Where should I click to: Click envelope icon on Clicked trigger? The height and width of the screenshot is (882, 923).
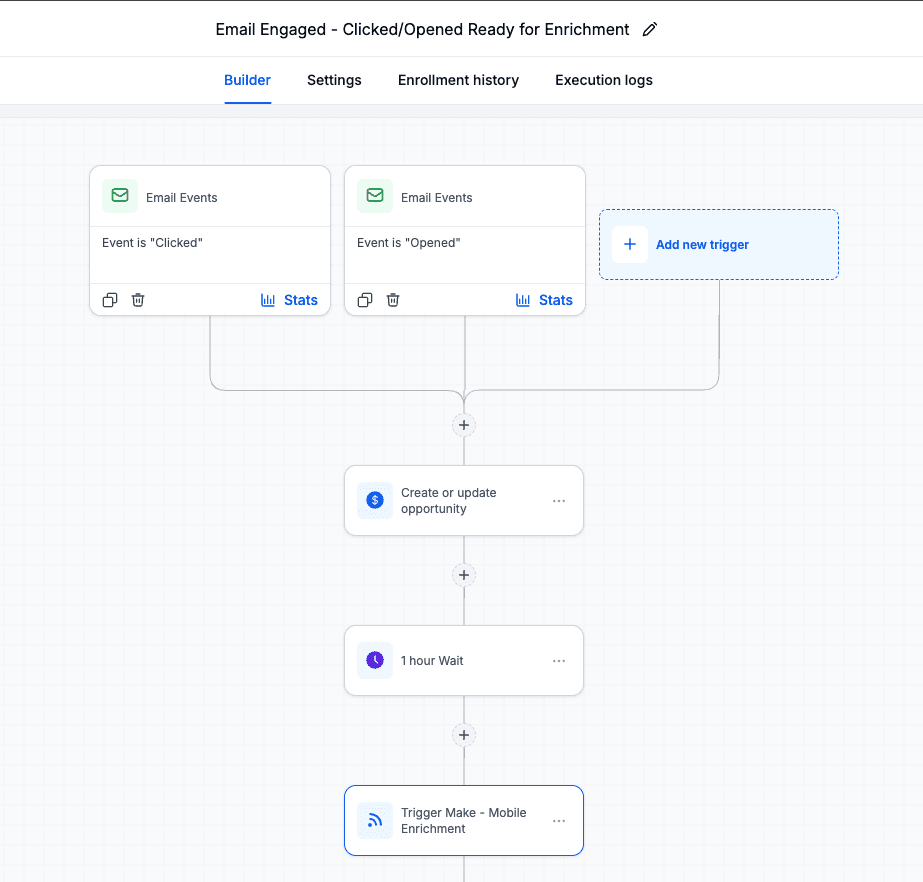[x=120, y=195]
